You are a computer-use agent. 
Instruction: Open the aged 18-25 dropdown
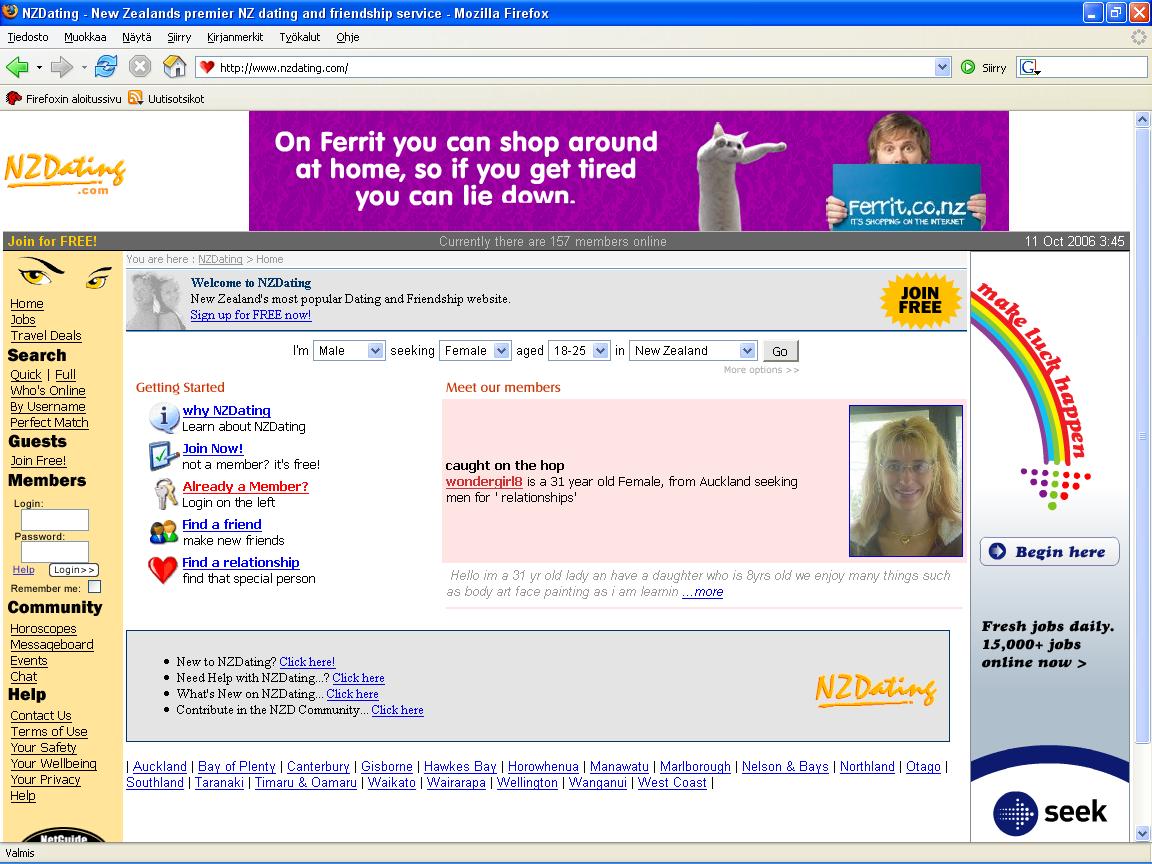[579, 350]
